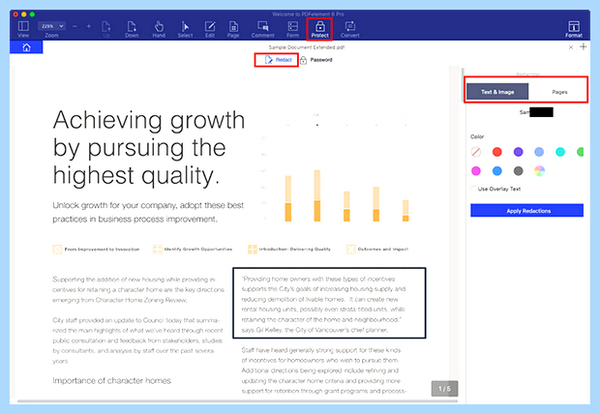This screenshot has height=414, width=600.
Task: Select the Password option
Action: [316, 60]
